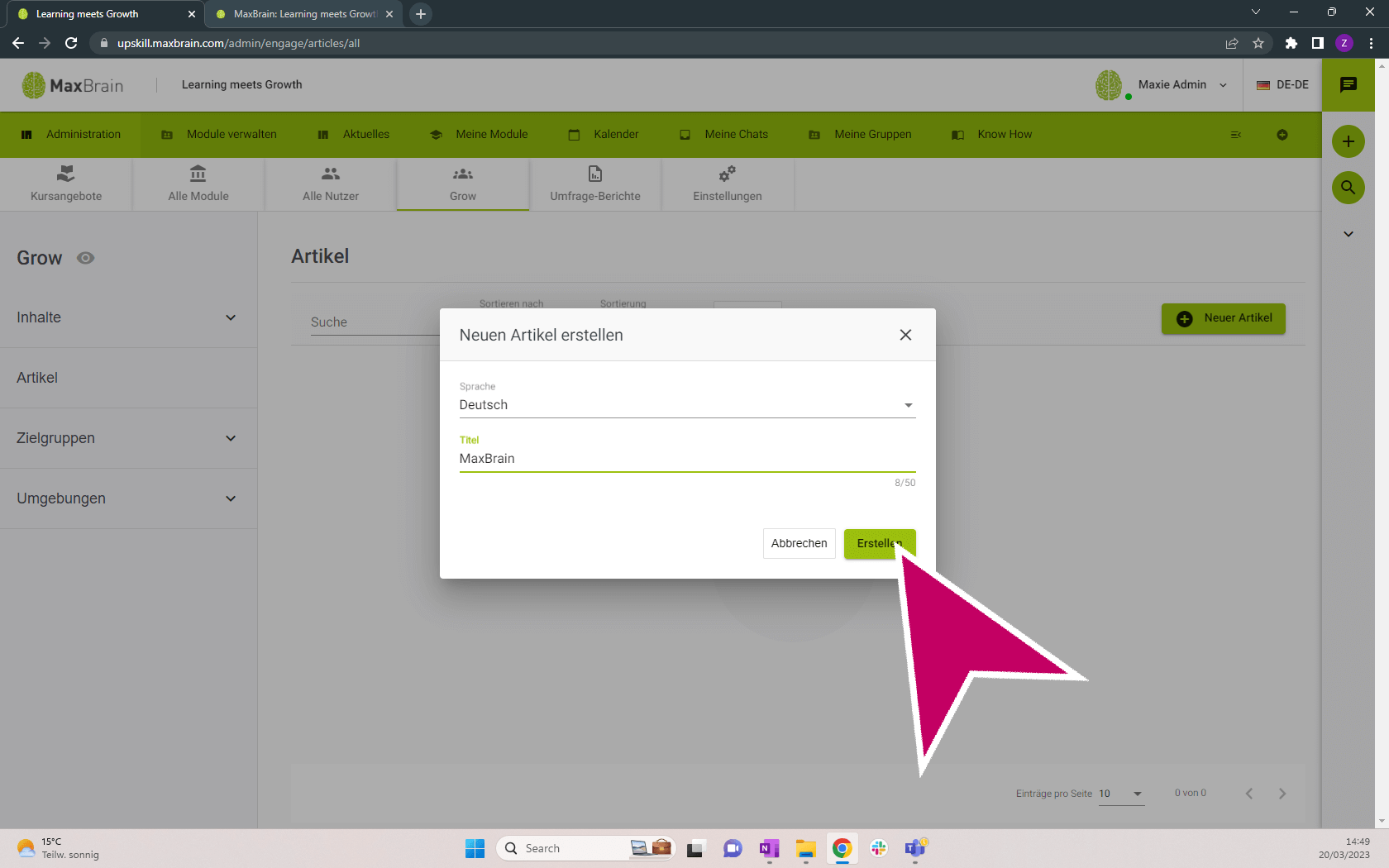The width and height of the screenshot is (1389, 868).
Task: Open the Kursangebote tab
Action: [x=66, y=184]
